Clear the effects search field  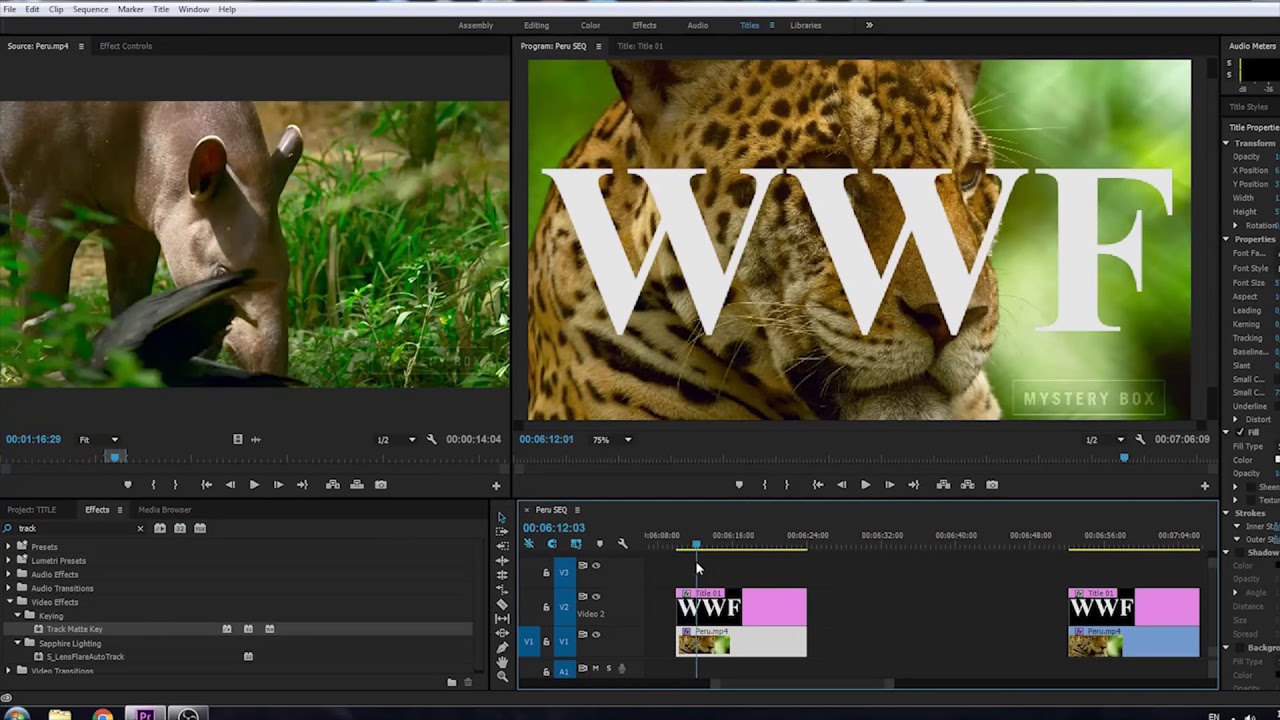[140, 528]
